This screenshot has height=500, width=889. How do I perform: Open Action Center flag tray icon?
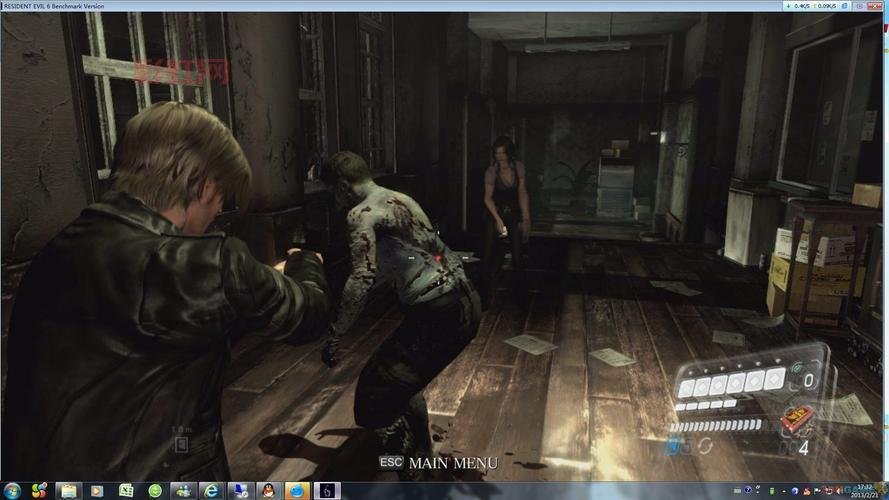click(x=817, y=491)
